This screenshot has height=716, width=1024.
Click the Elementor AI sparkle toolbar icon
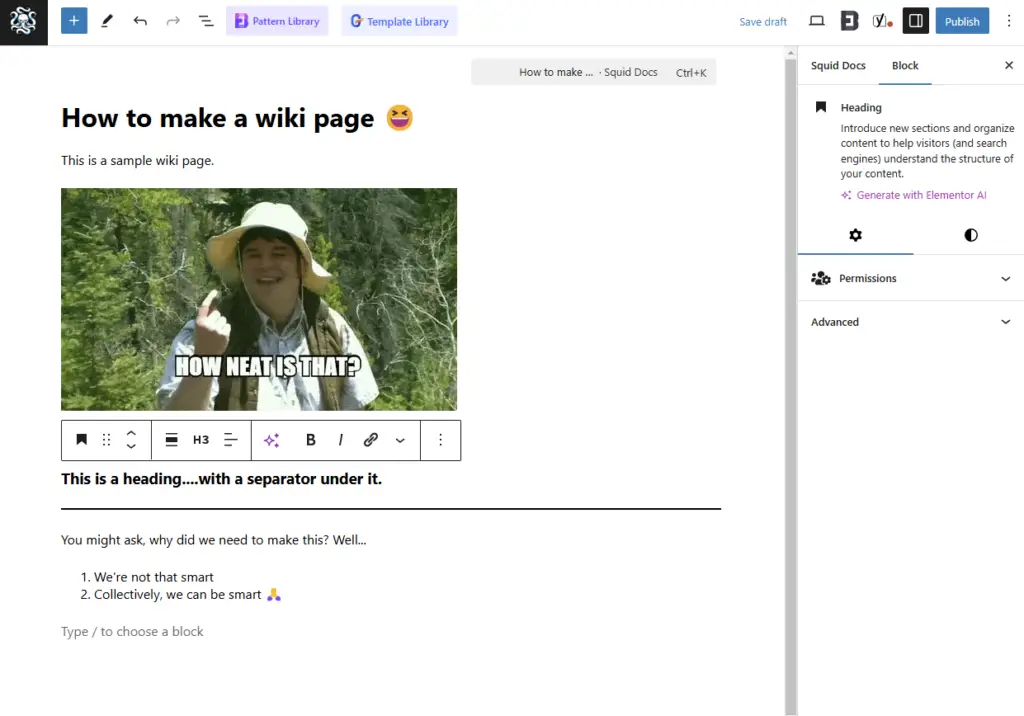tap(271, 440)
